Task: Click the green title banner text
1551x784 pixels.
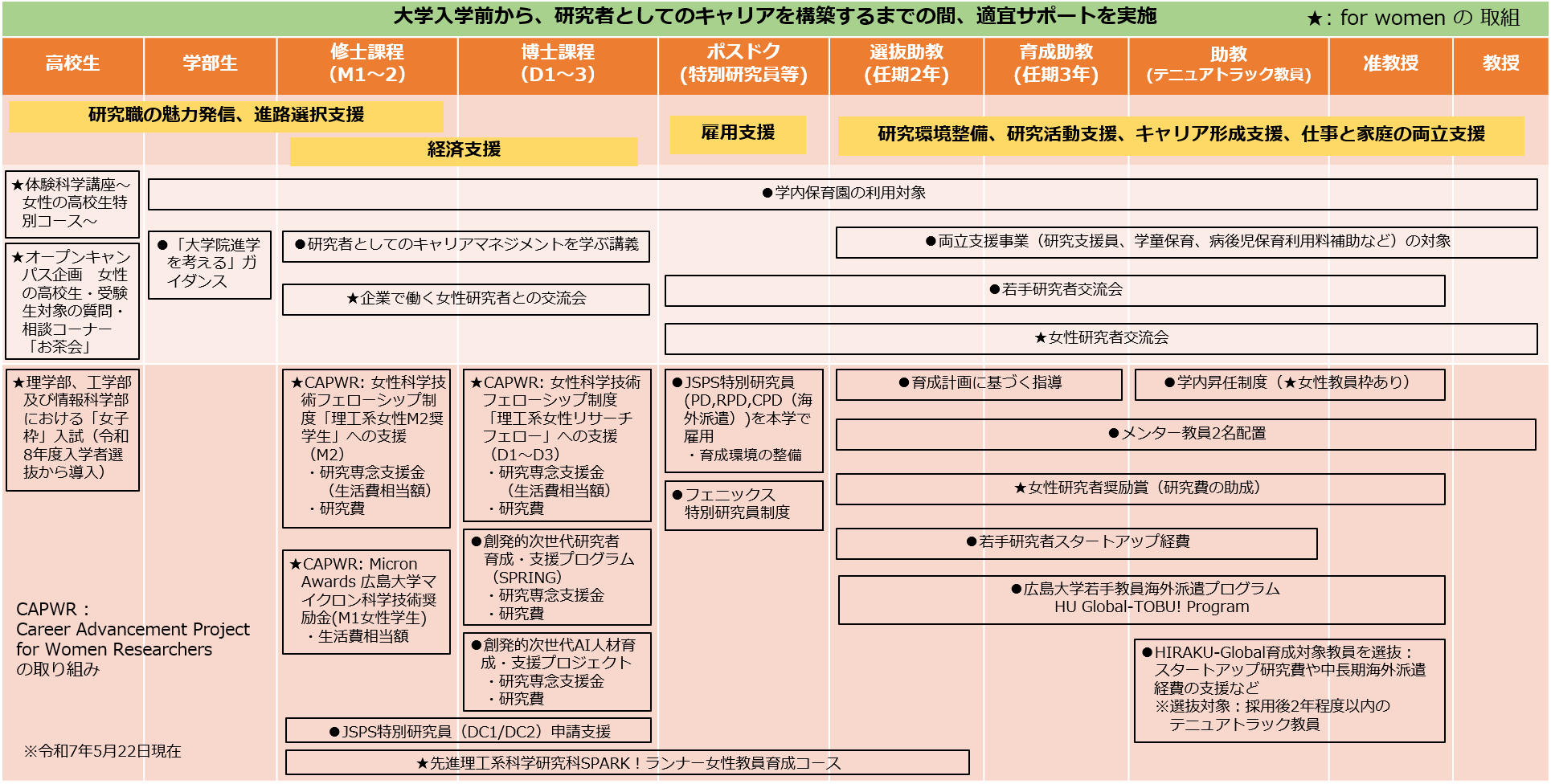Action: point(775,16)
